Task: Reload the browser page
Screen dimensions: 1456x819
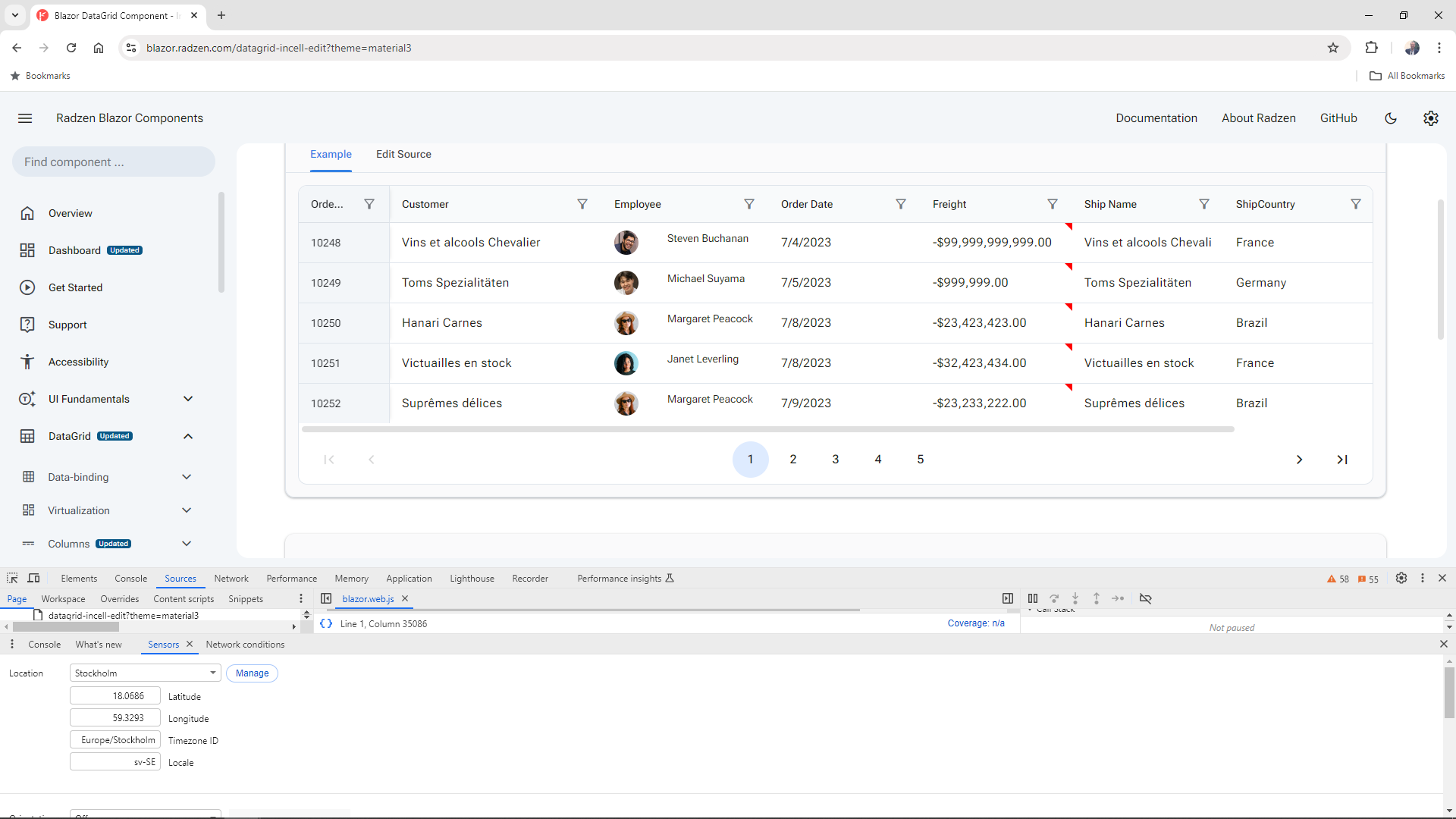Action: (x=71, y=48)
